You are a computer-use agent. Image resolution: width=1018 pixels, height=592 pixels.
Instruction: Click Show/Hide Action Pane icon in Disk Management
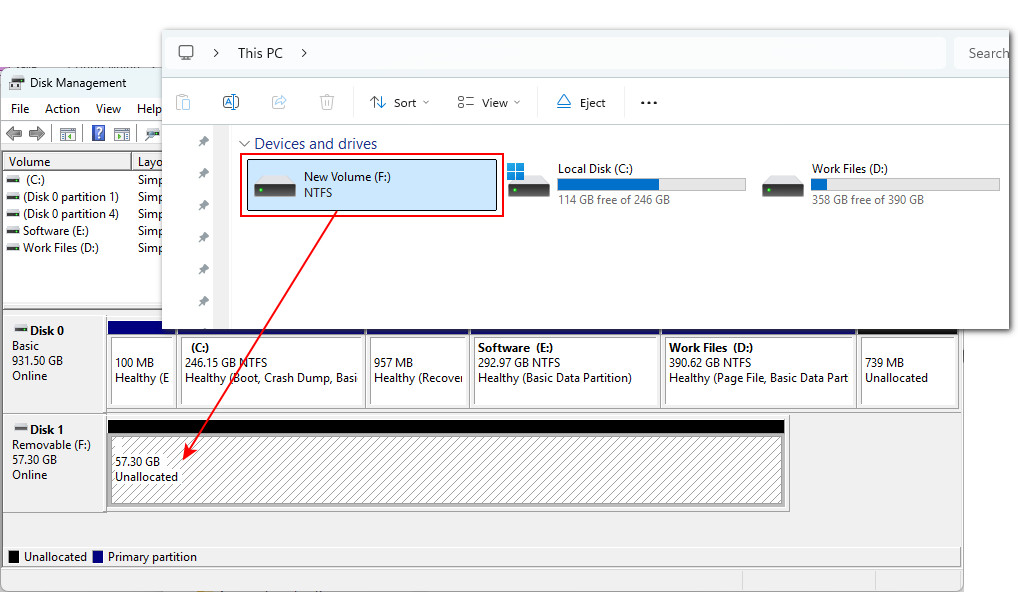(x=121, y=134)
